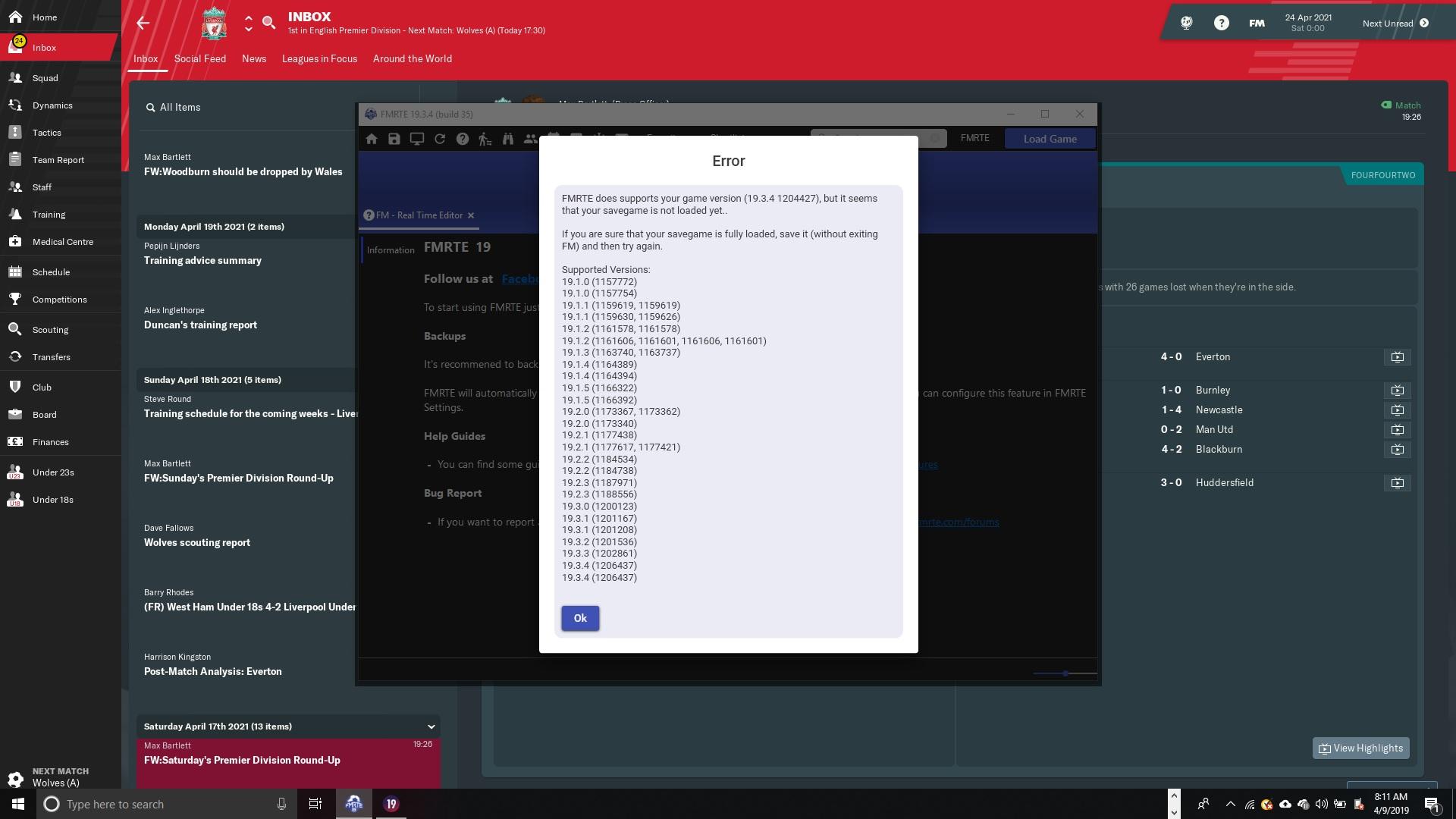Click the FMRTE help toolbar icon

tap(463, 139)
